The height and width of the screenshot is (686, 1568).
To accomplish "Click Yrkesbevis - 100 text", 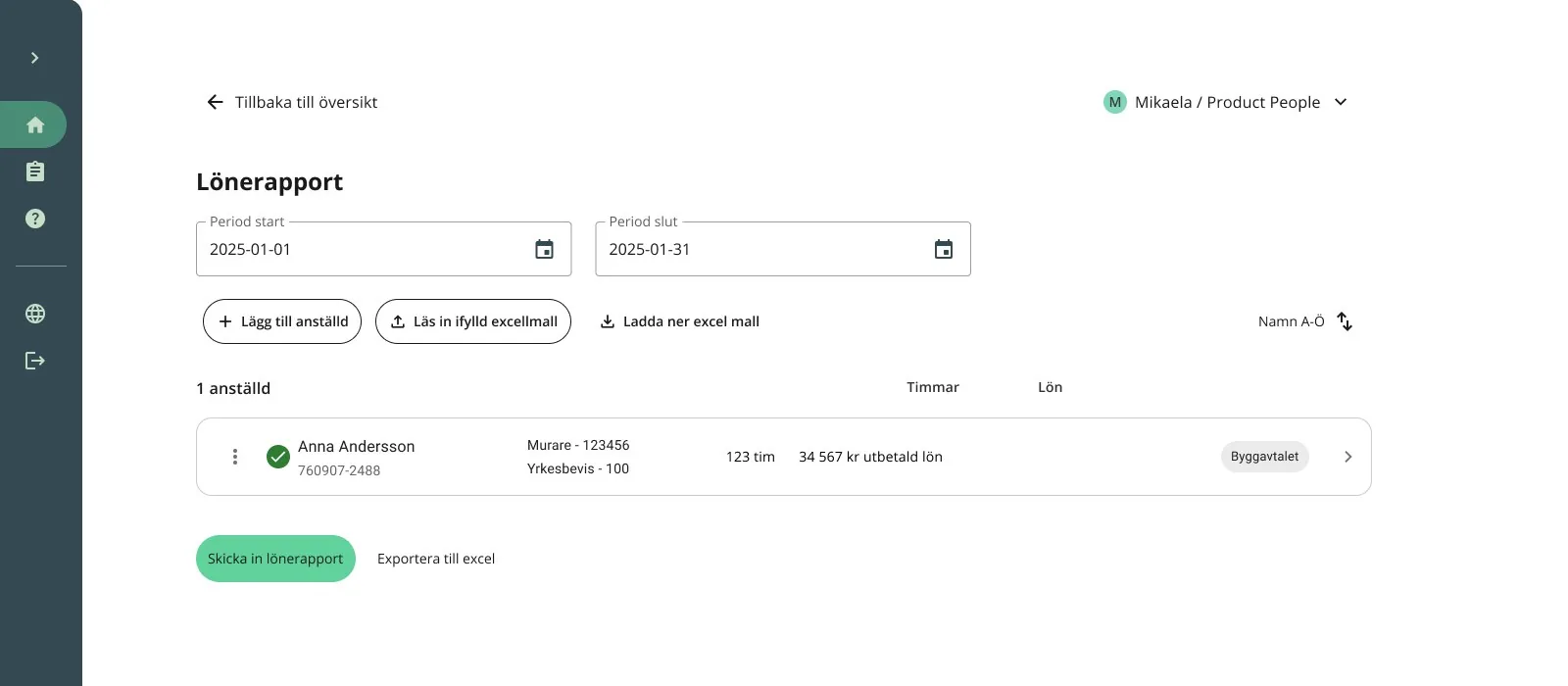I will (578, 468).
